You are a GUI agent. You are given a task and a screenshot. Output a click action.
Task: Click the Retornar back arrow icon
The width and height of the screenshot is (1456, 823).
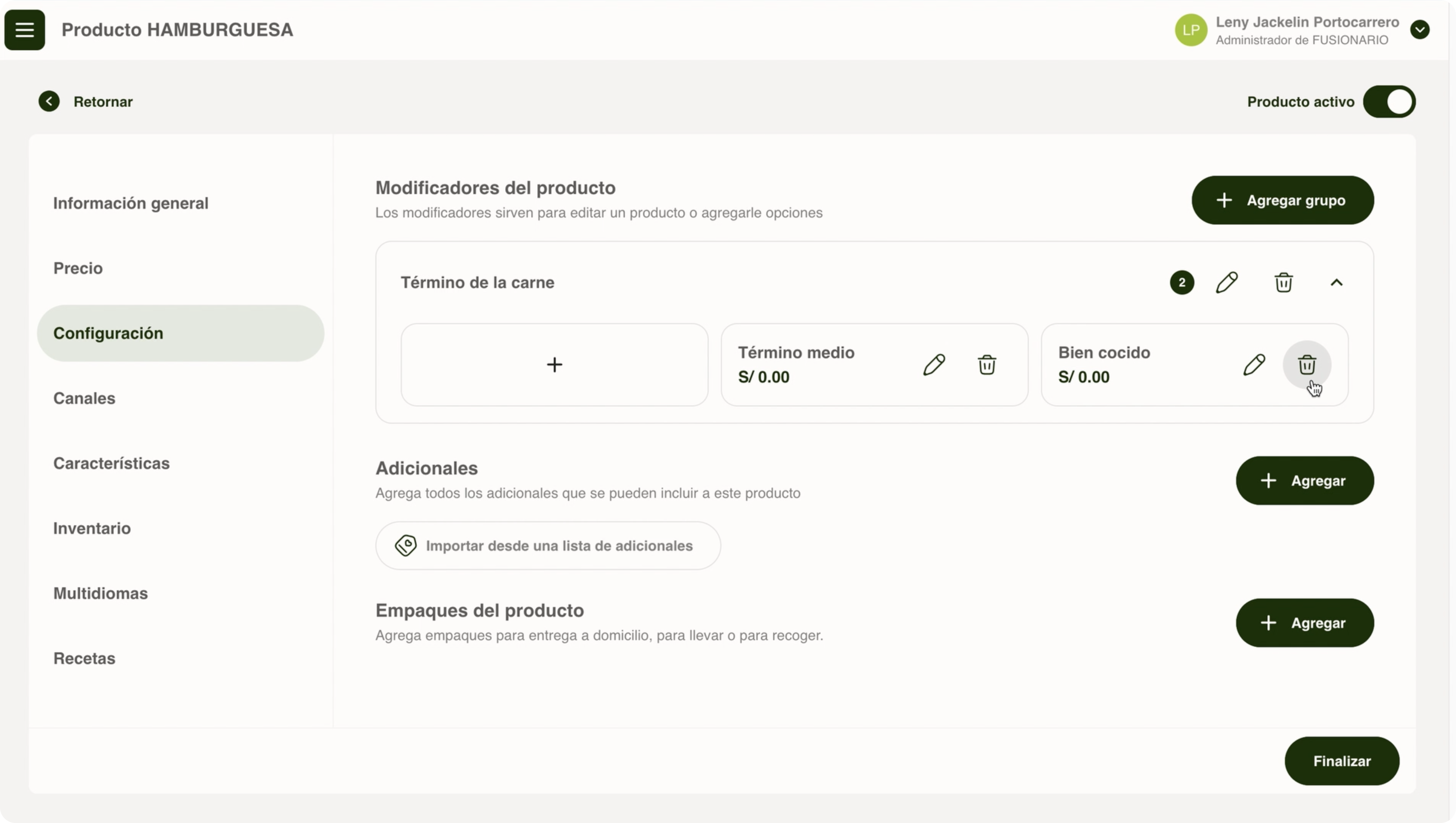[49, 101]
